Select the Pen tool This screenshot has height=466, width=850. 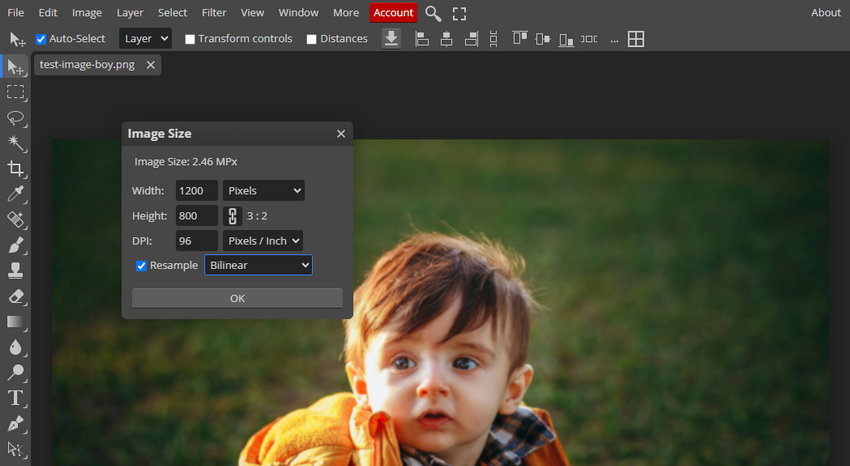pos(15,423)
